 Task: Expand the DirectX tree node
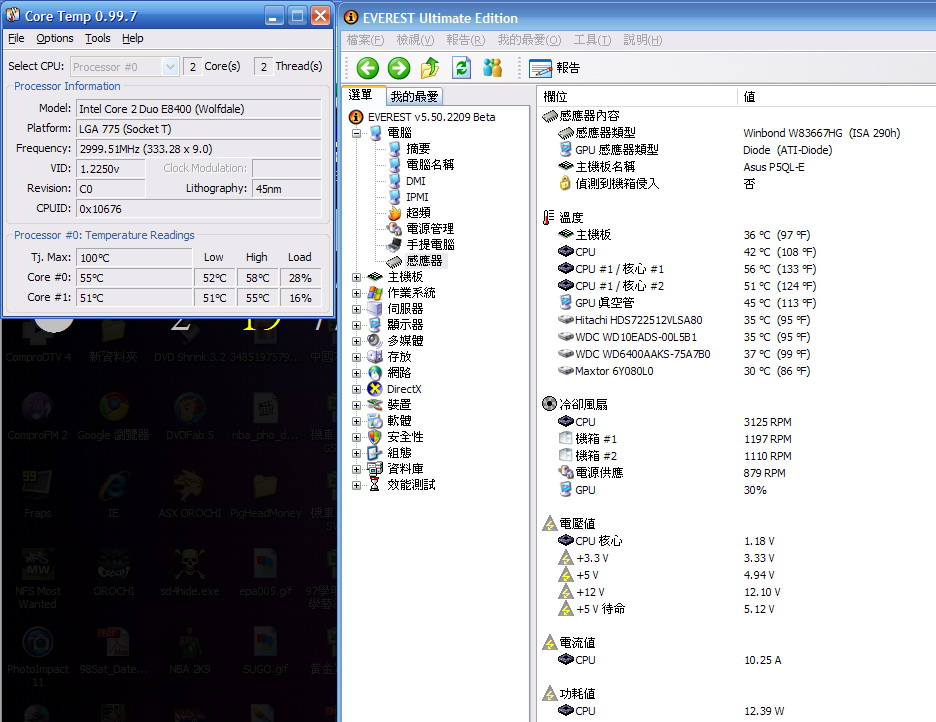356,389
